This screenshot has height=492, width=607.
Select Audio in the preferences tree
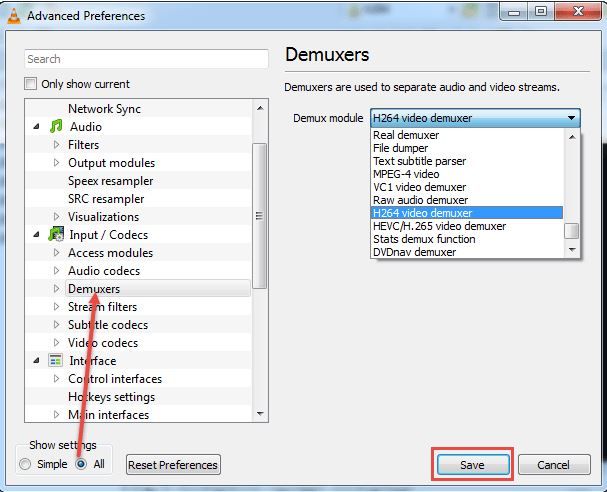[86, 126]
